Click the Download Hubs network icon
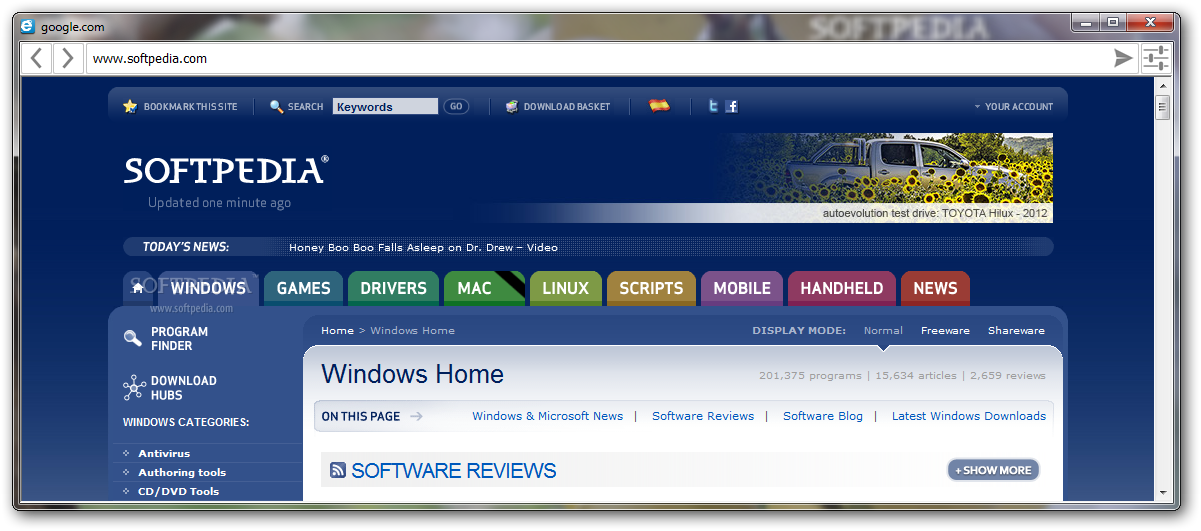The width and height of the screenshot is (1201, 531). pos(134,388)
